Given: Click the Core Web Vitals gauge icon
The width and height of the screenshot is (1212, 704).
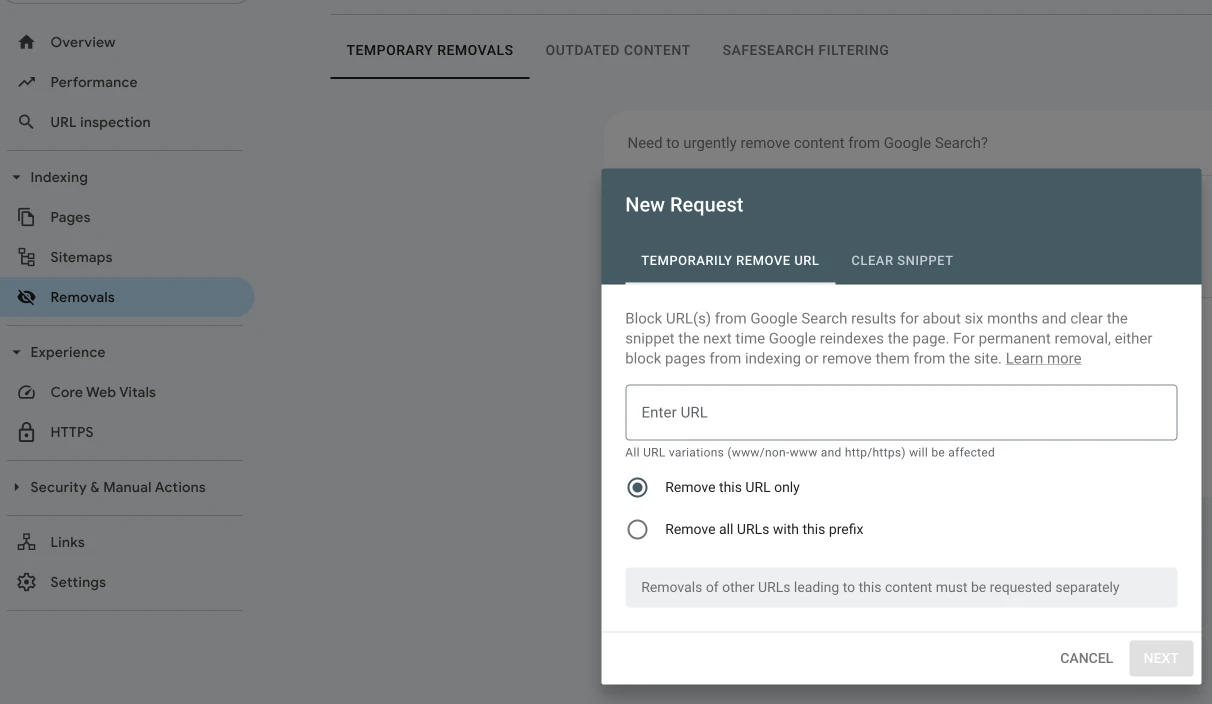Looking at the screenshot, I should [27, 392].
